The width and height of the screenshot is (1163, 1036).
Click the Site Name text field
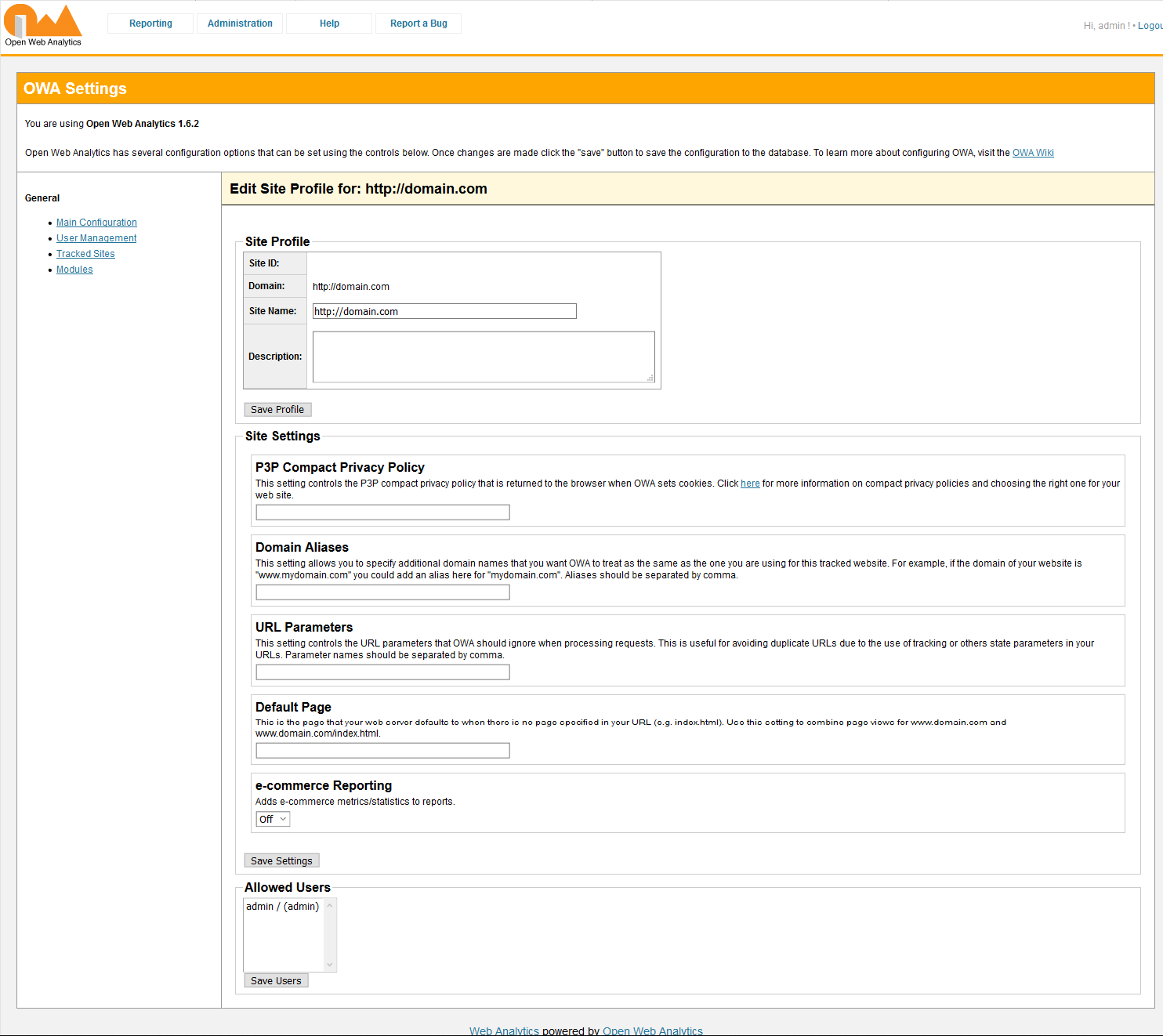point(444,311)
